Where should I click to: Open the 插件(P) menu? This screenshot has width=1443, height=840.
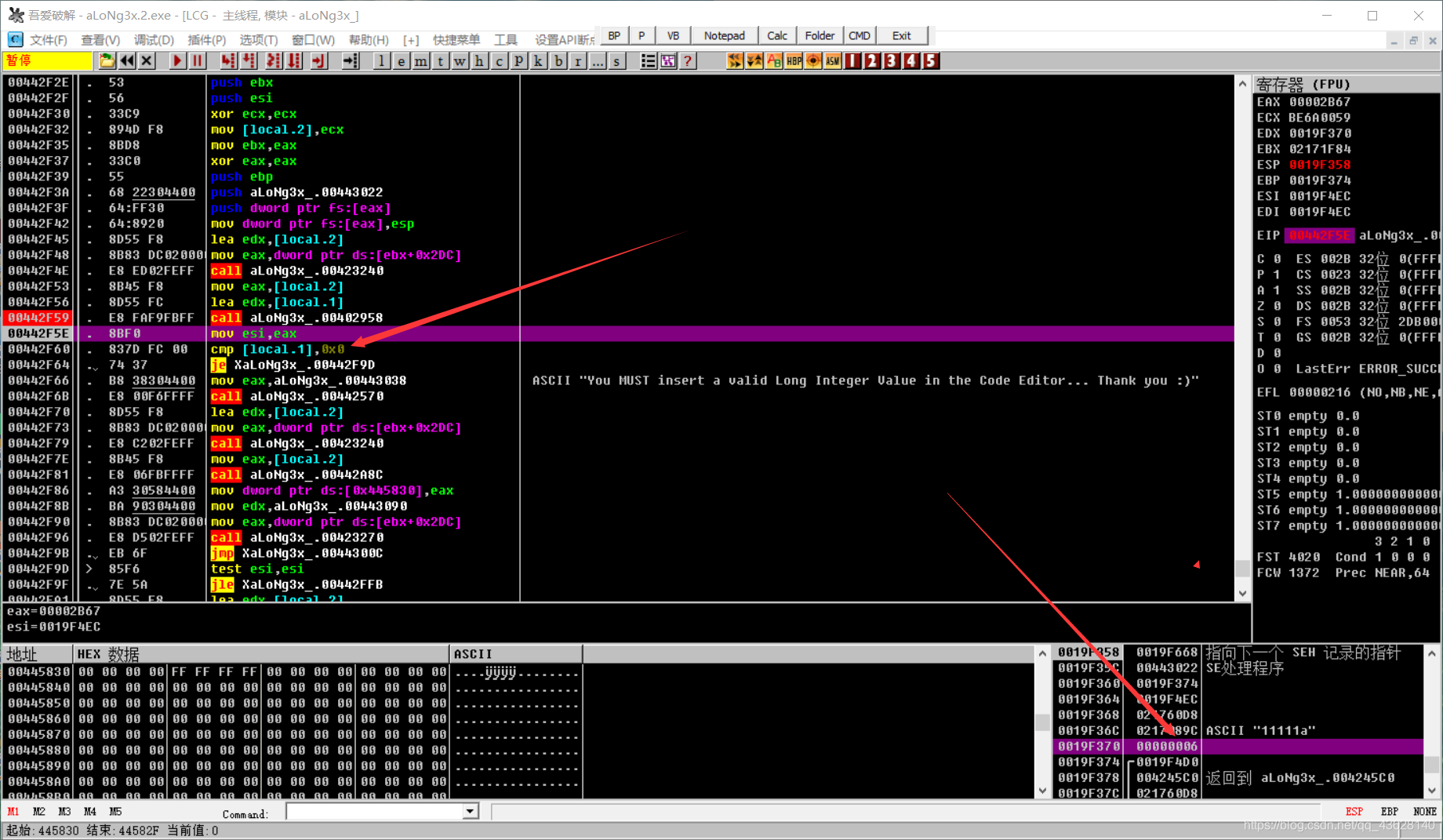206,39
